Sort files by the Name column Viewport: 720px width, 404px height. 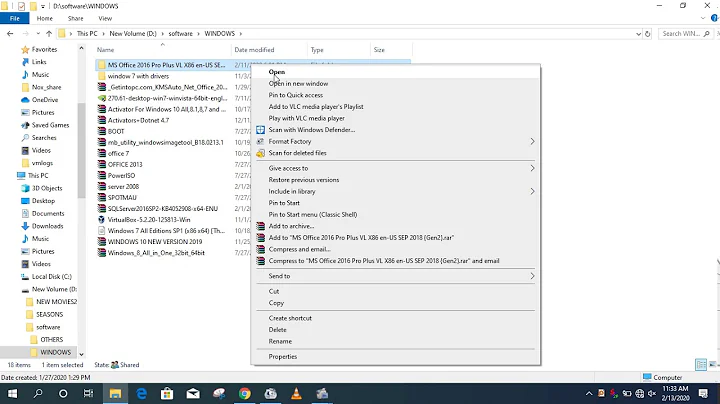pyautogui.click(x=105, y=50)
